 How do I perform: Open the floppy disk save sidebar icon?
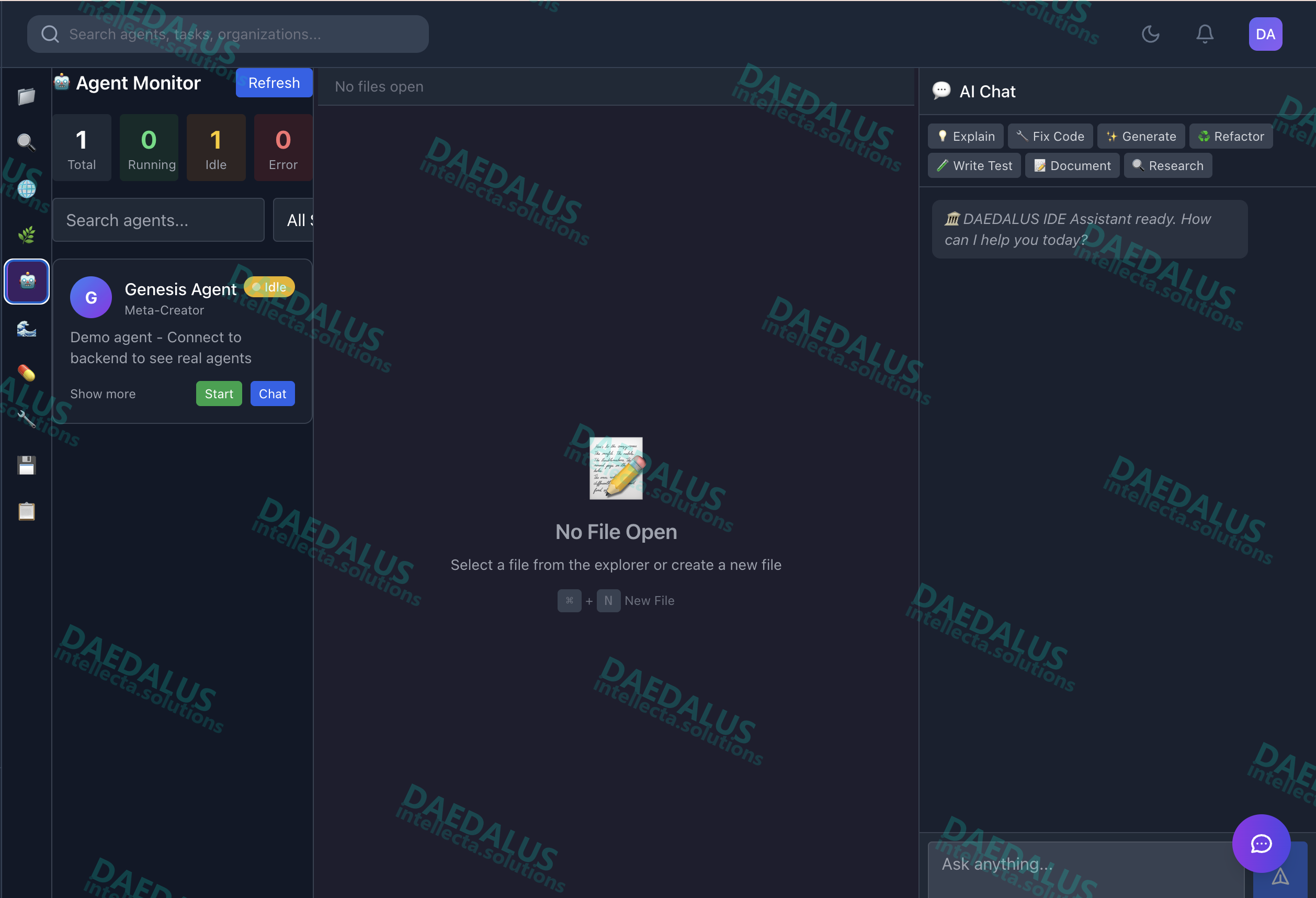click(x=26, y=465)
